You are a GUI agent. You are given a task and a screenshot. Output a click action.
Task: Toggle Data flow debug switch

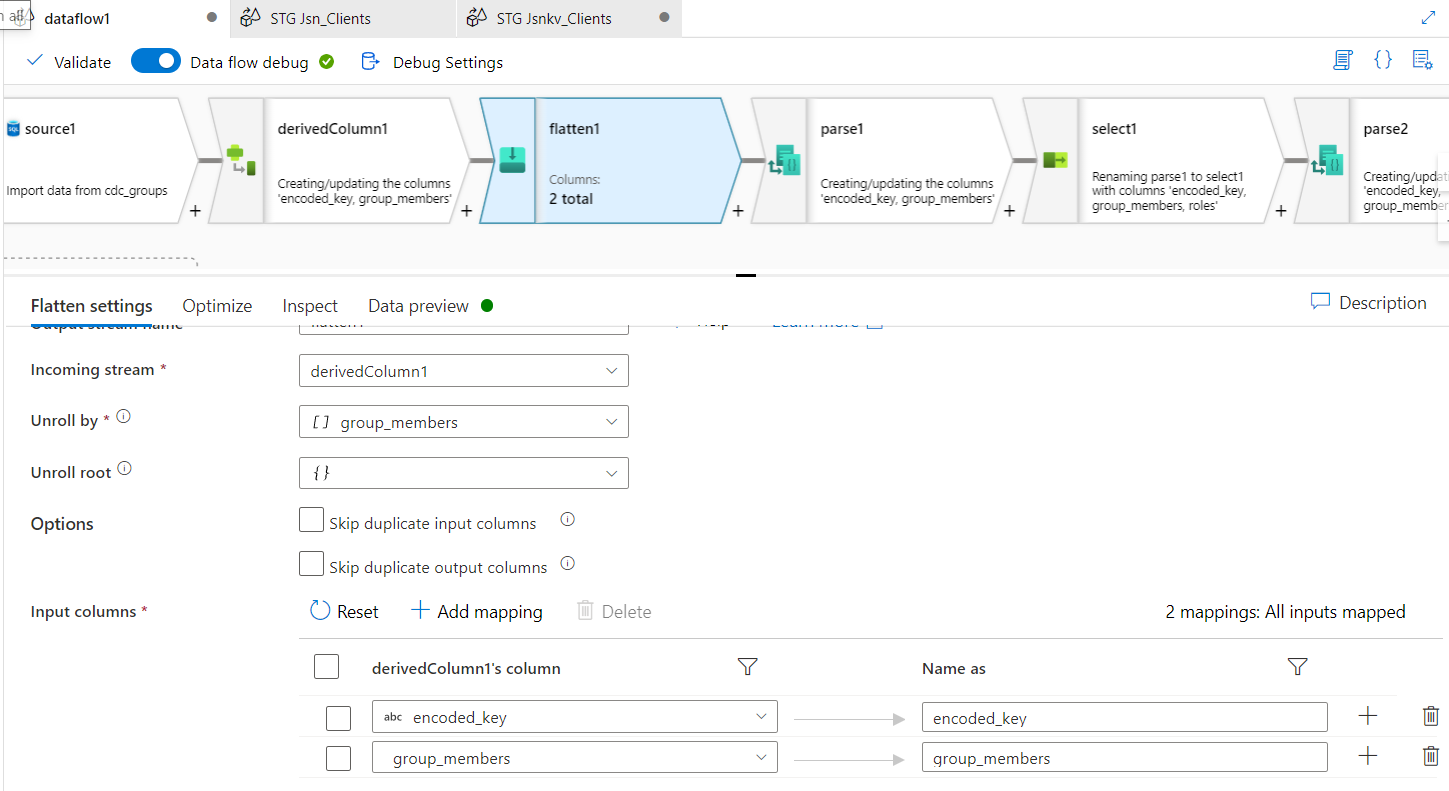pyautogui.click(x=155, y=61)
